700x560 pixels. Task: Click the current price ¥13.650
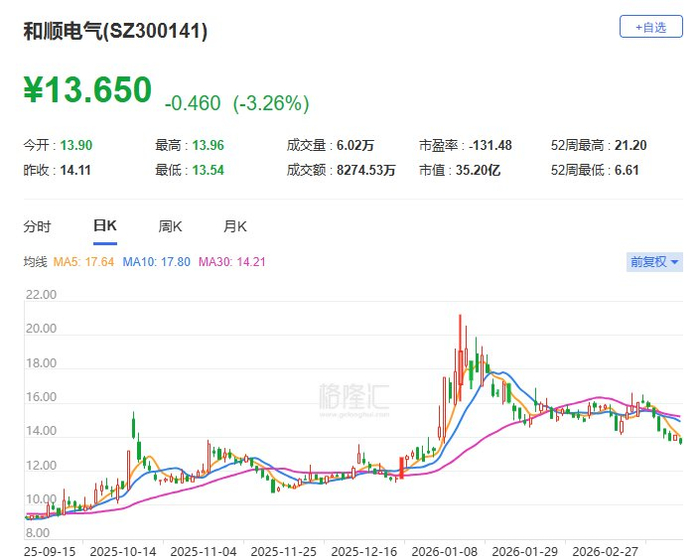(88, 90)
